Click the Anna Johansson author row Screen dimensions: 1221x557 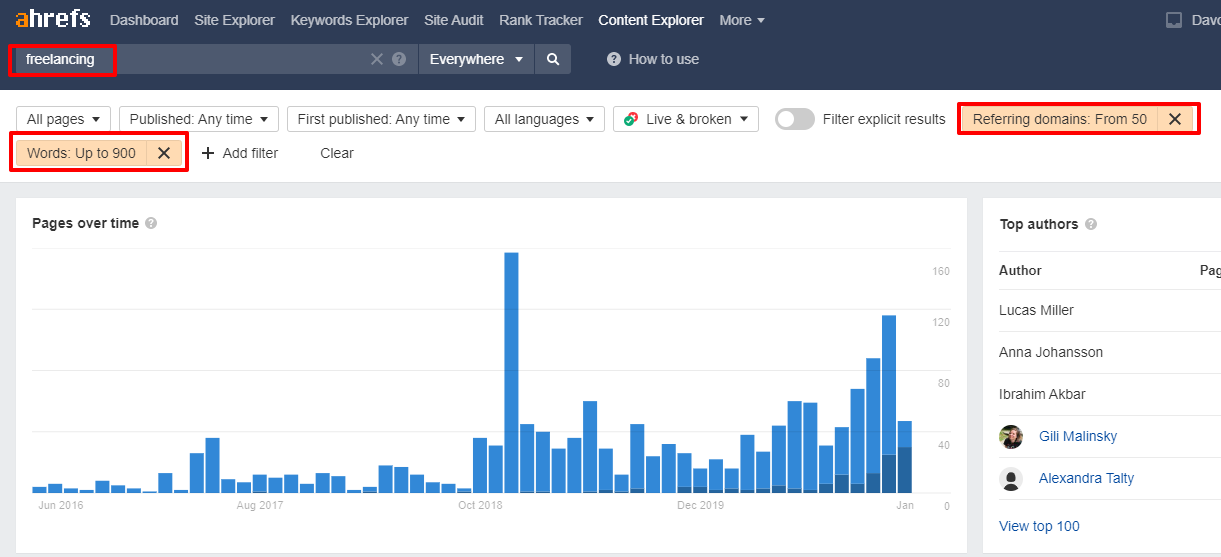pos(1109,352)
